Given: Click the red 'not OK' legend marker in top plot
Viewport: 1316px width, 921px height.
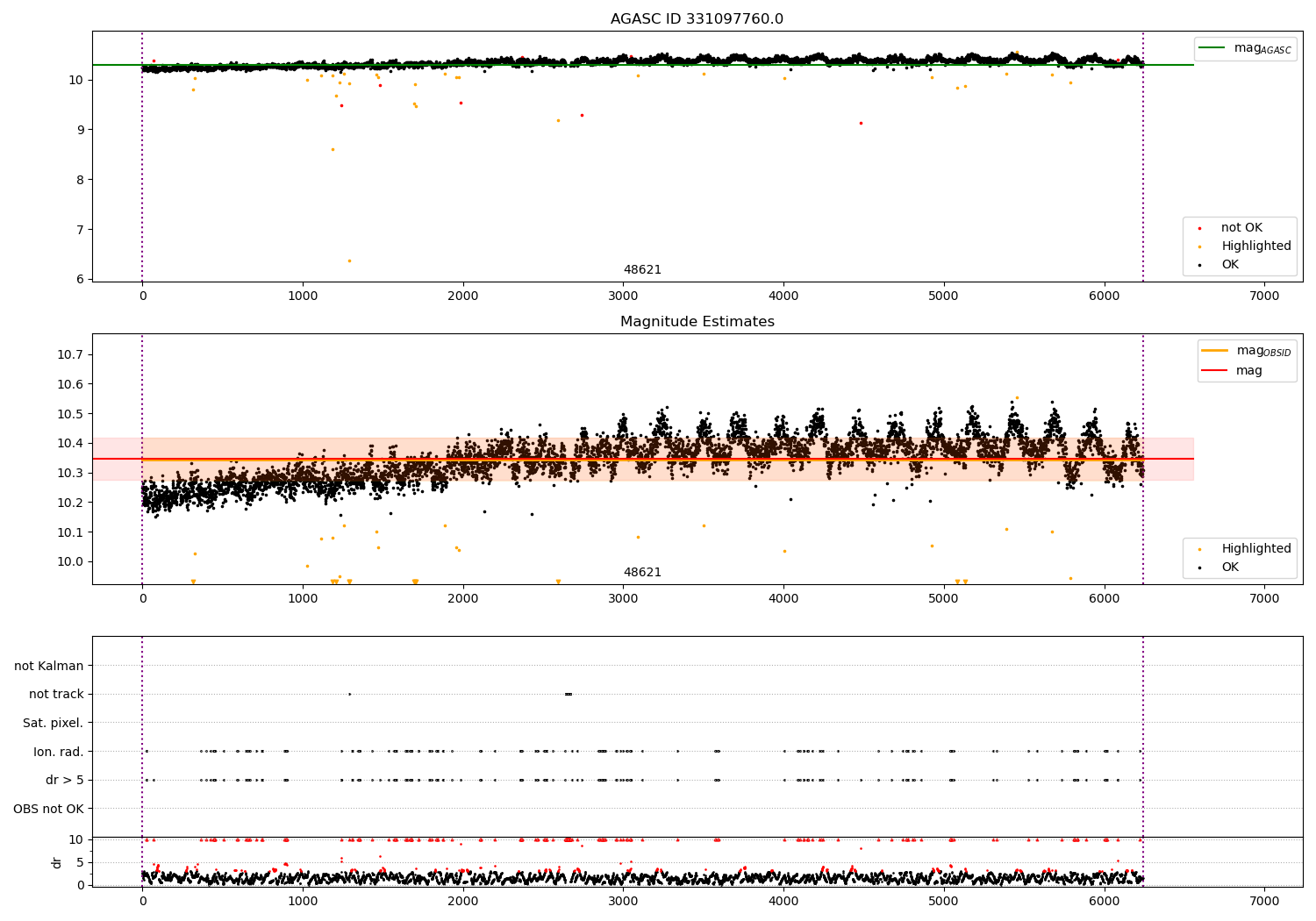Looking at the screenshot, I should [x=1201, y=228].
